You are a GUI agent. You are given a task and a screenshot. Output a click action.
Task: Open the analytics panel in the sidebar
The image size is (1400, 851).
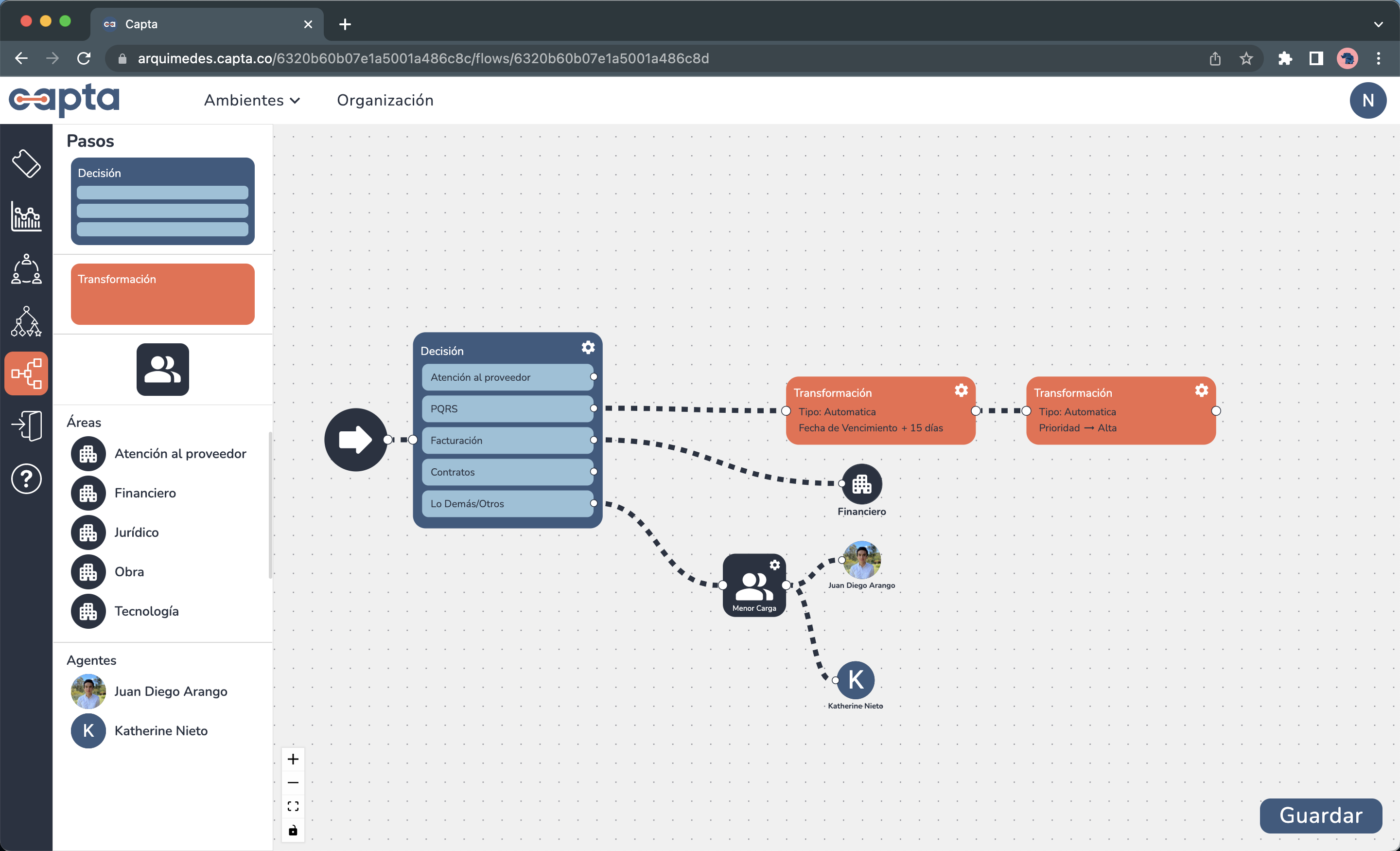pos(26,217)
